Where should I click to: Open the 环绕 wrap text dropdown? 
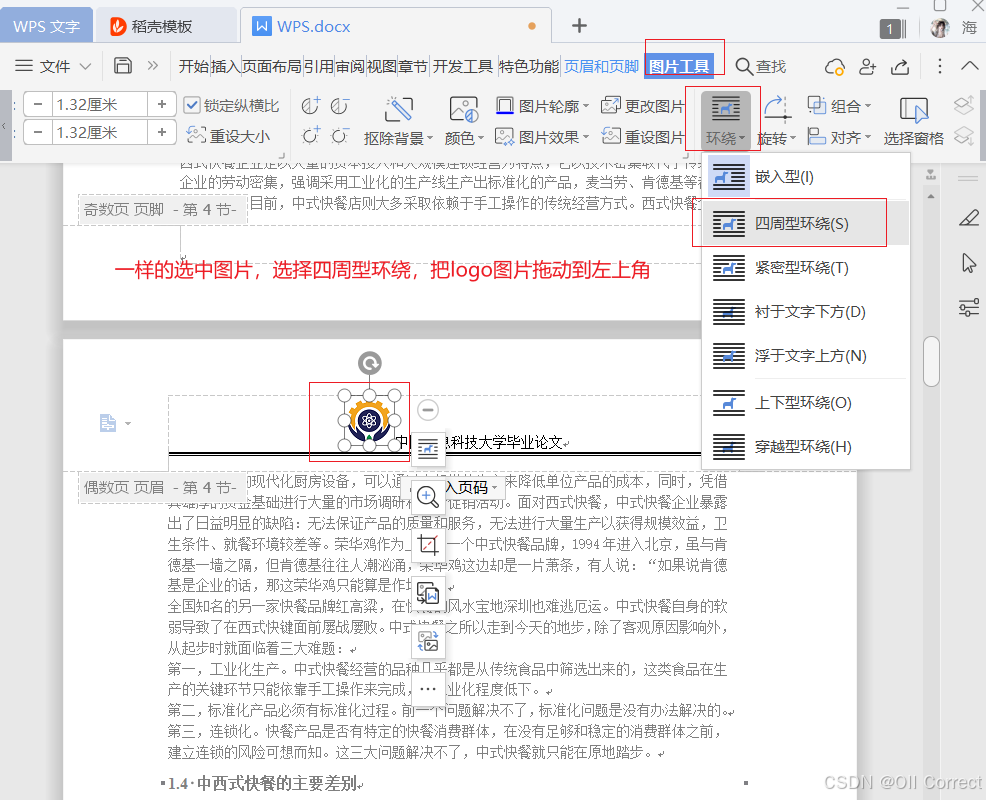coord(725,119)
